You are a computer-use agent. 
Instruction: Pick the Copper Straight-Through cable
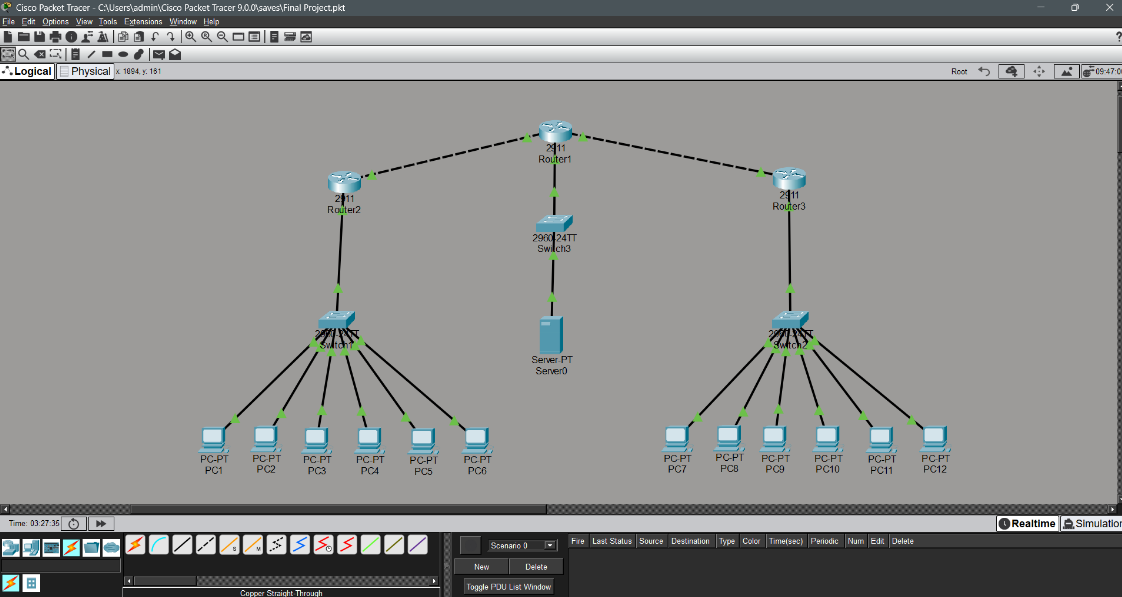tap(182, 545)
